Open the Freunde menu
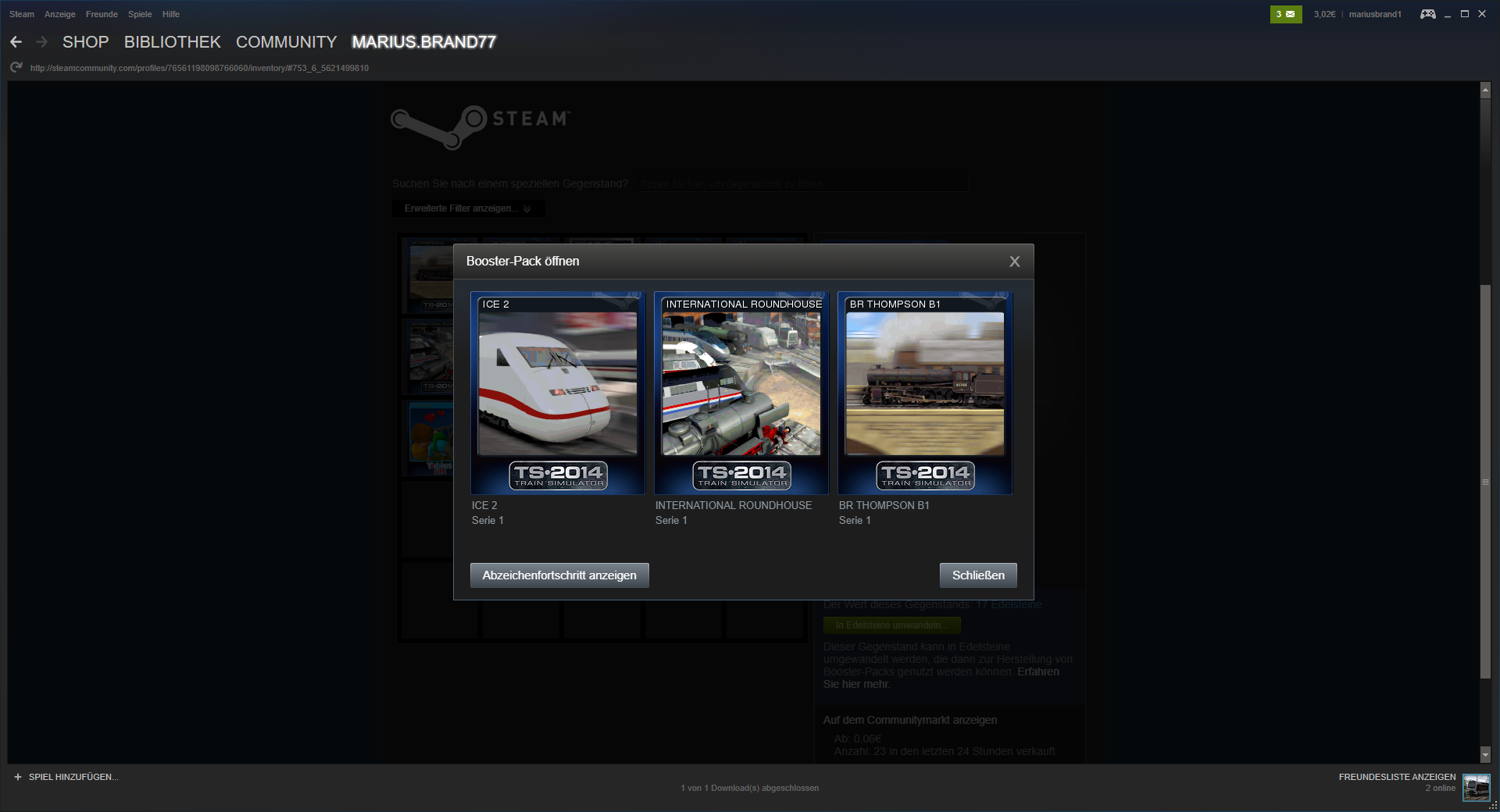1500x812 pixels. pyautogui.click(x=102, y=14)
